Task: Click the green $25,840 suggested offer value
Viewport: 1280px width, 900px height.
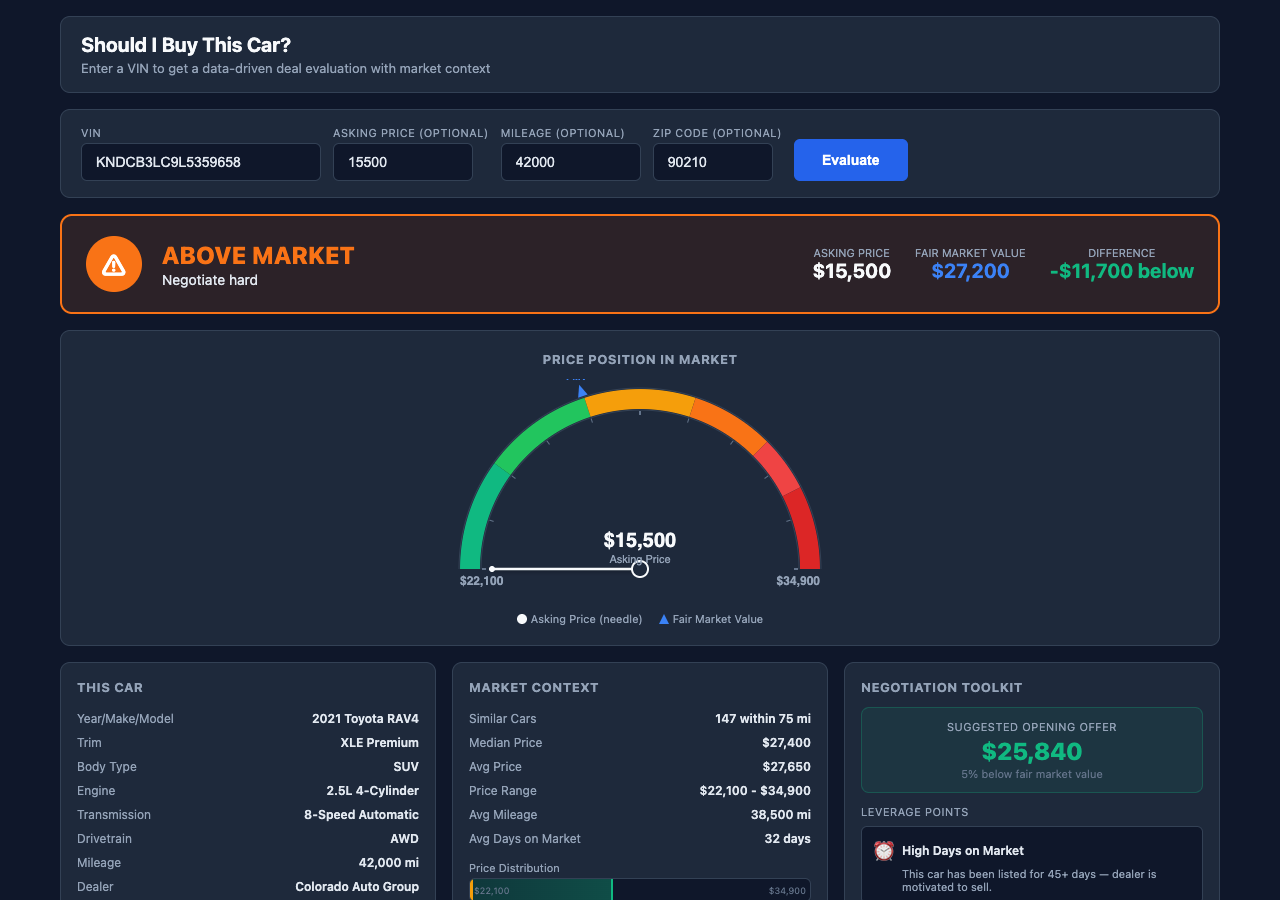Action: point(1031,751)
